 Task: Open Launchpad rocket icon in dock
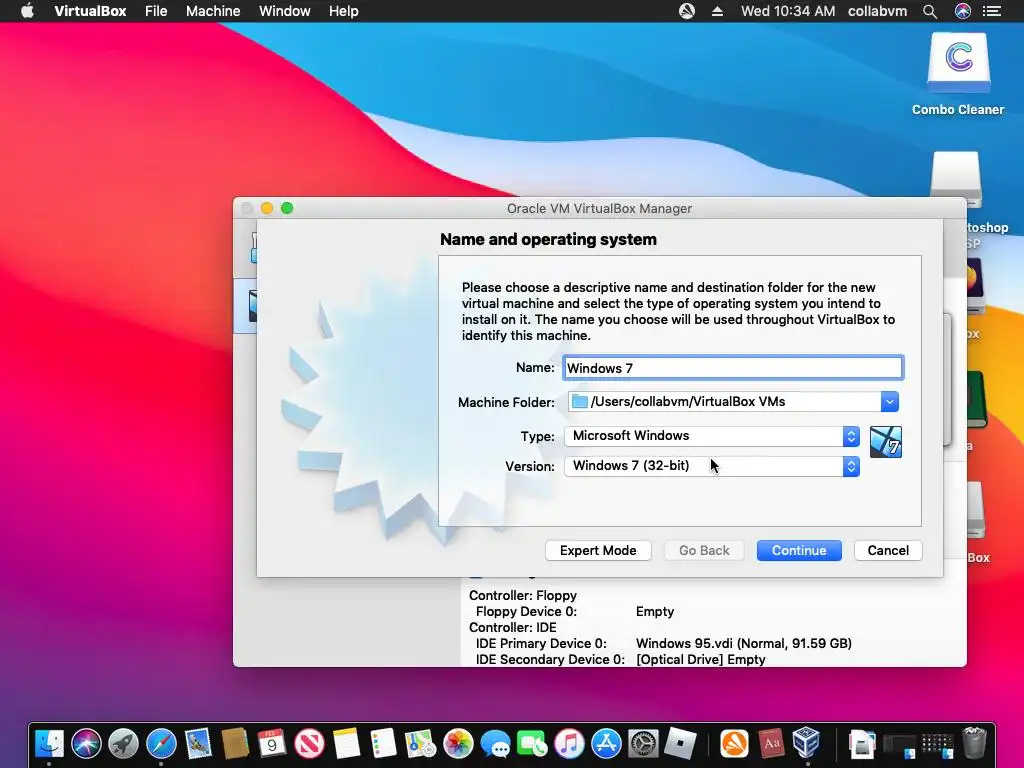click(x=123, y=743)
